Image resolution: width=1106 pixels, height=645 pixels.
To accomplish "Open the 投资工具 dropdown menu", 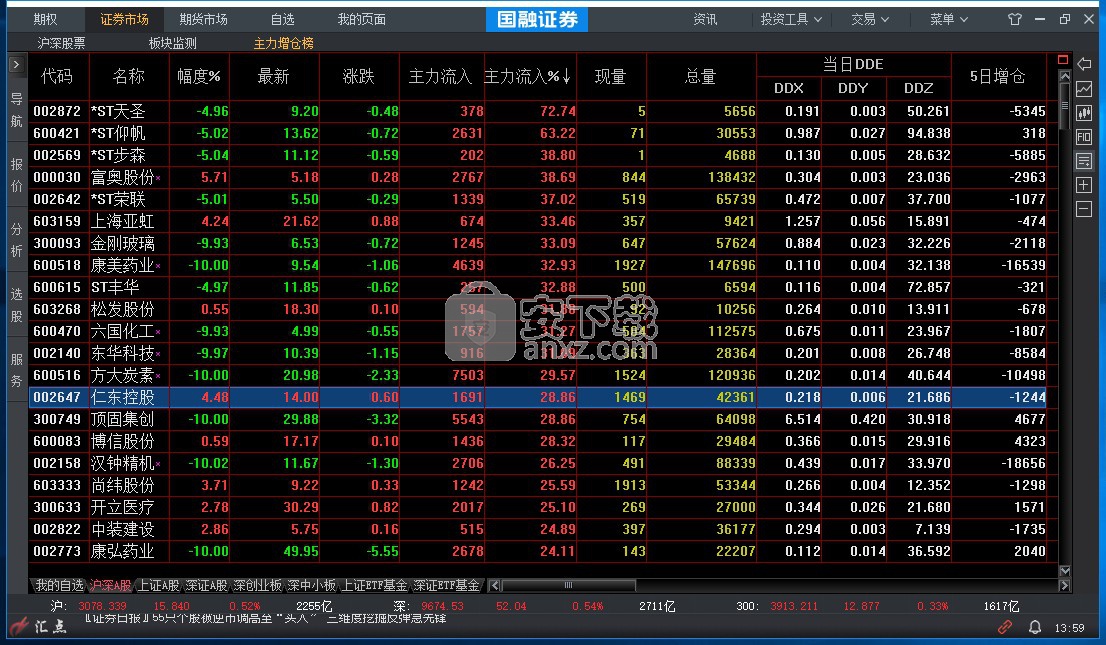I will coord(791,19).
